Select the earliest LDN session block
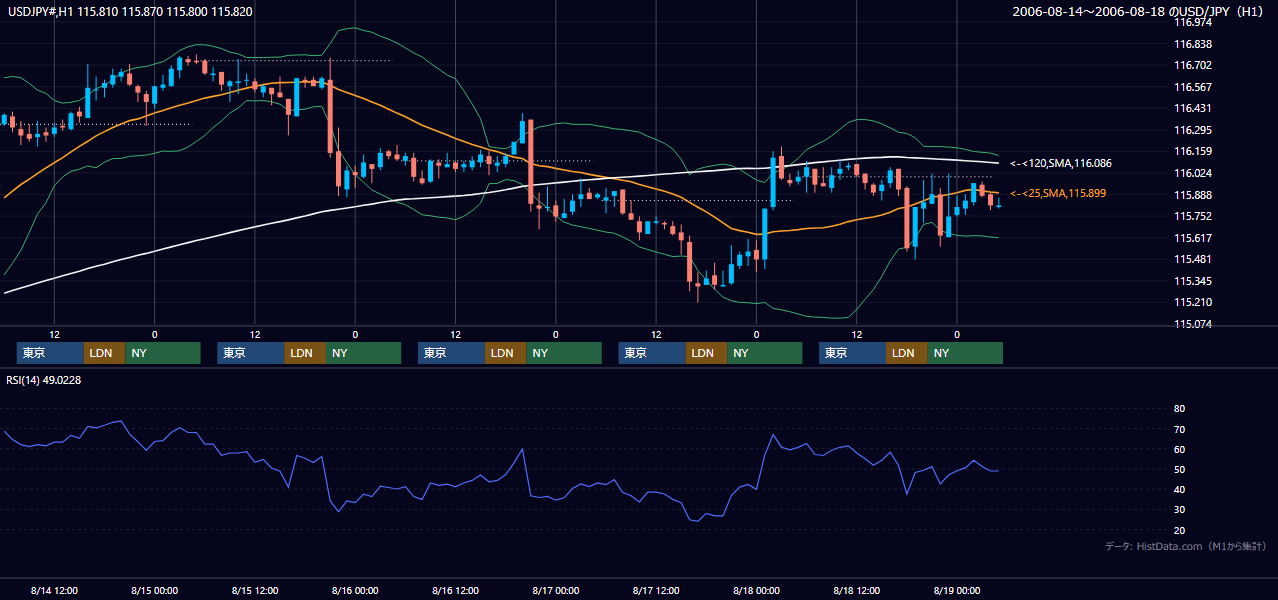 coord(104,353)
